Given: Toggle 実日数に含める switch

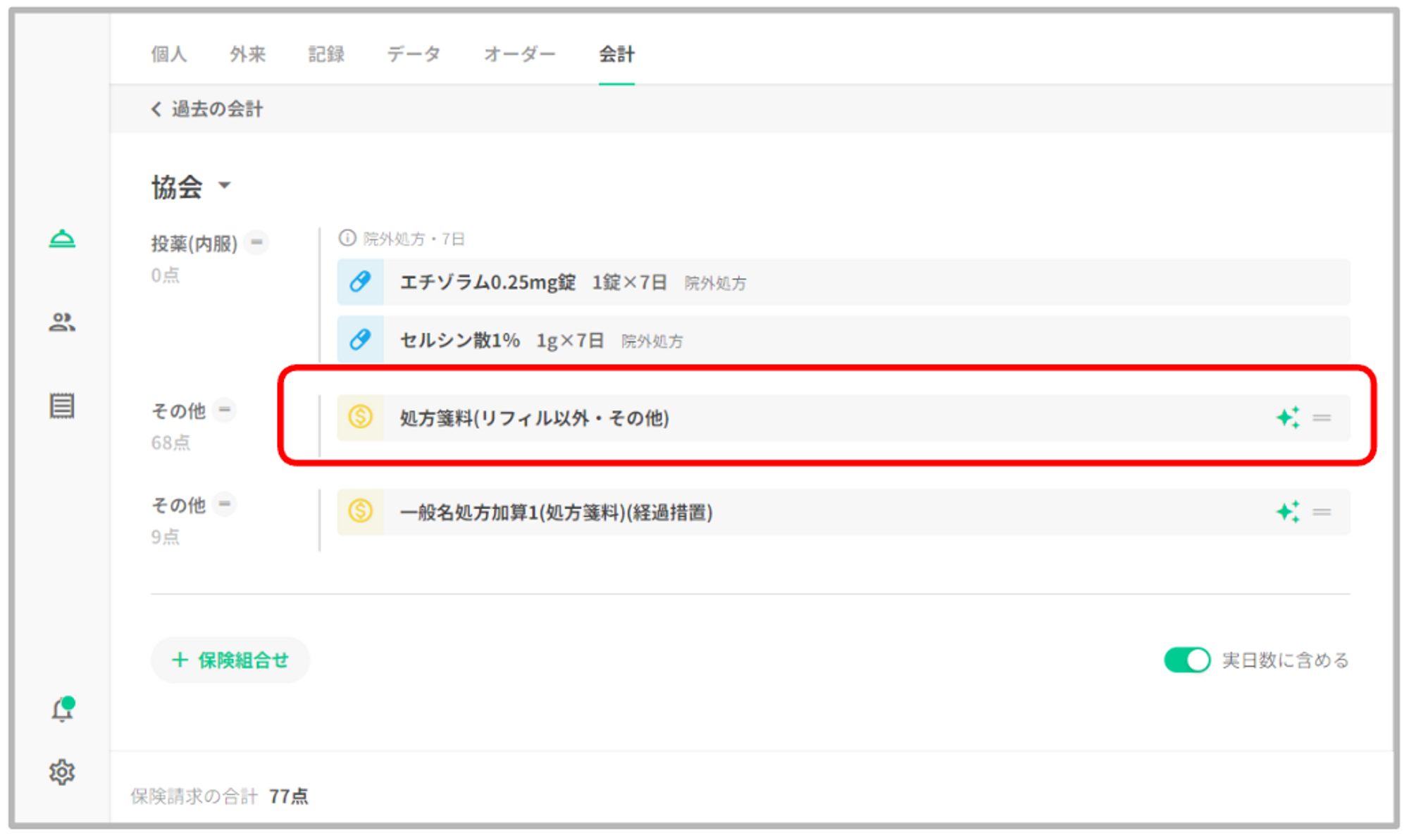Looking at the screenshot, I should (x=1186, y=660).
